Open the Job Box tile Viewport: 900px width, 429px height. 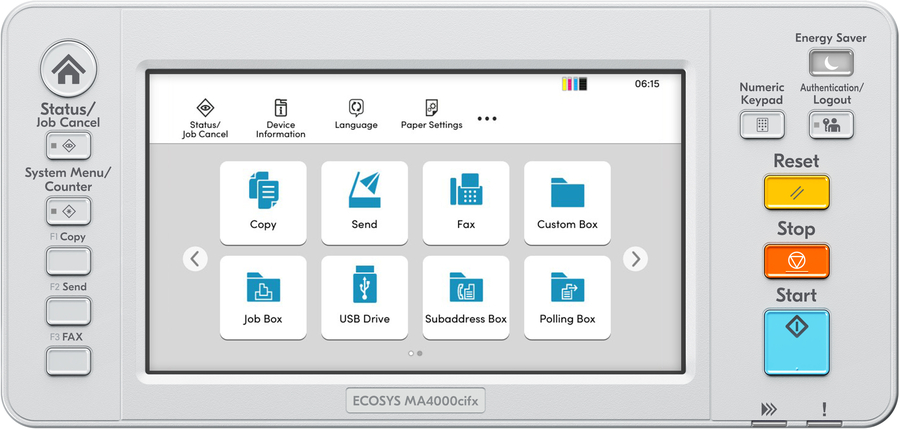coord(263,298)
